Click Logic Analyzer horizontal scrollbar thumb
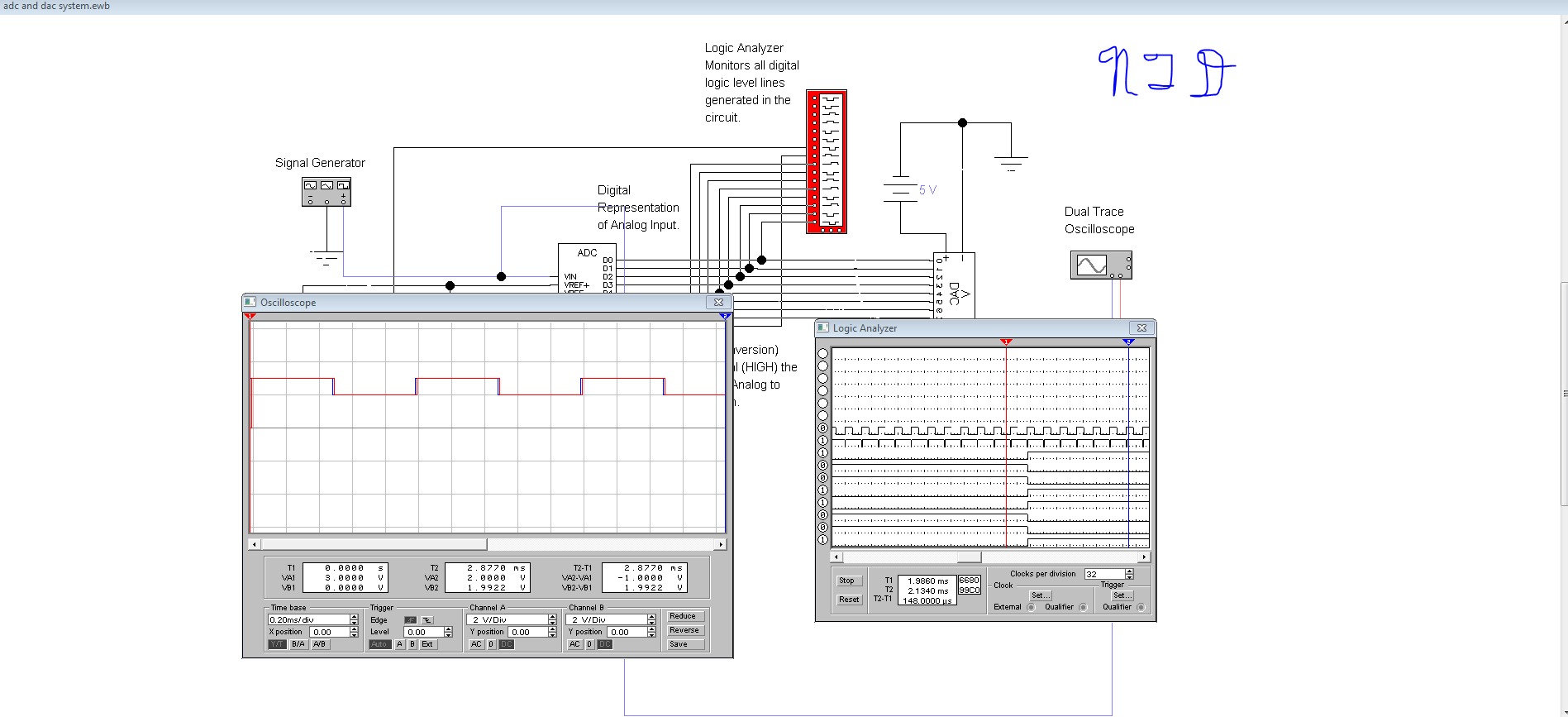 969,557
